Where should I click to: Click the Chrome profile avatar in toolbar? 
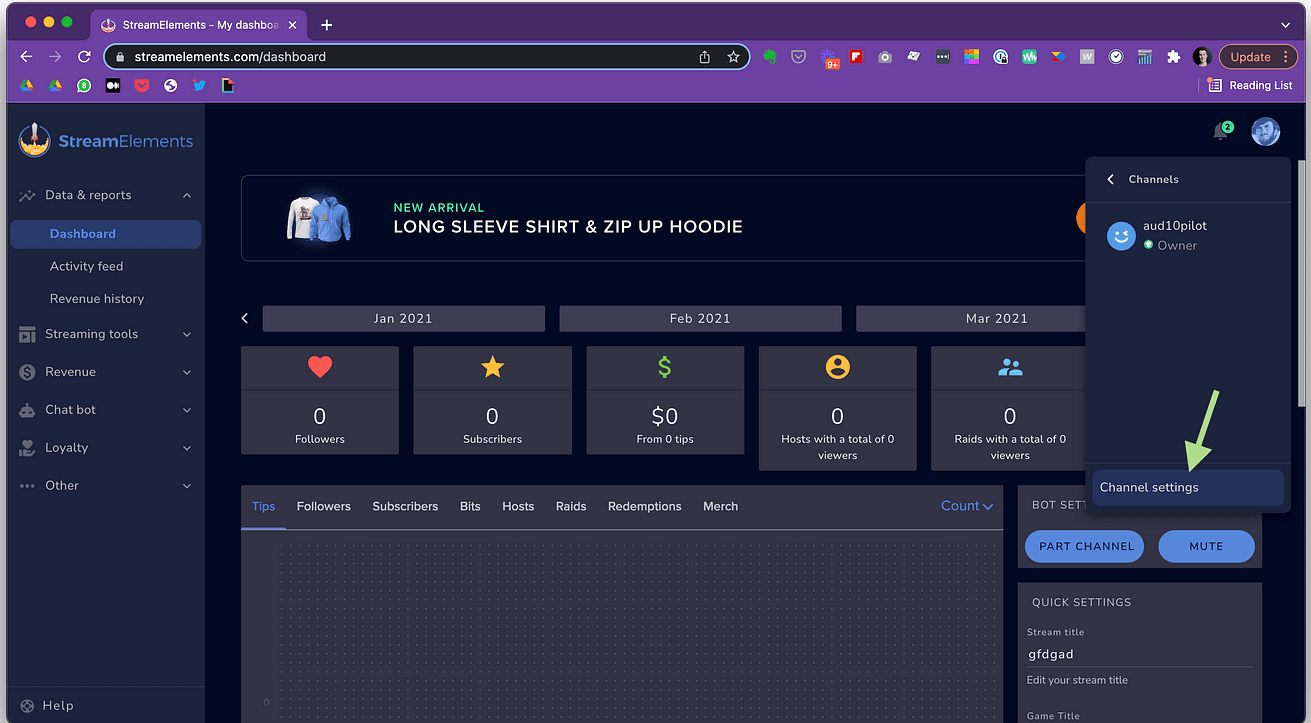[1204, 57]
